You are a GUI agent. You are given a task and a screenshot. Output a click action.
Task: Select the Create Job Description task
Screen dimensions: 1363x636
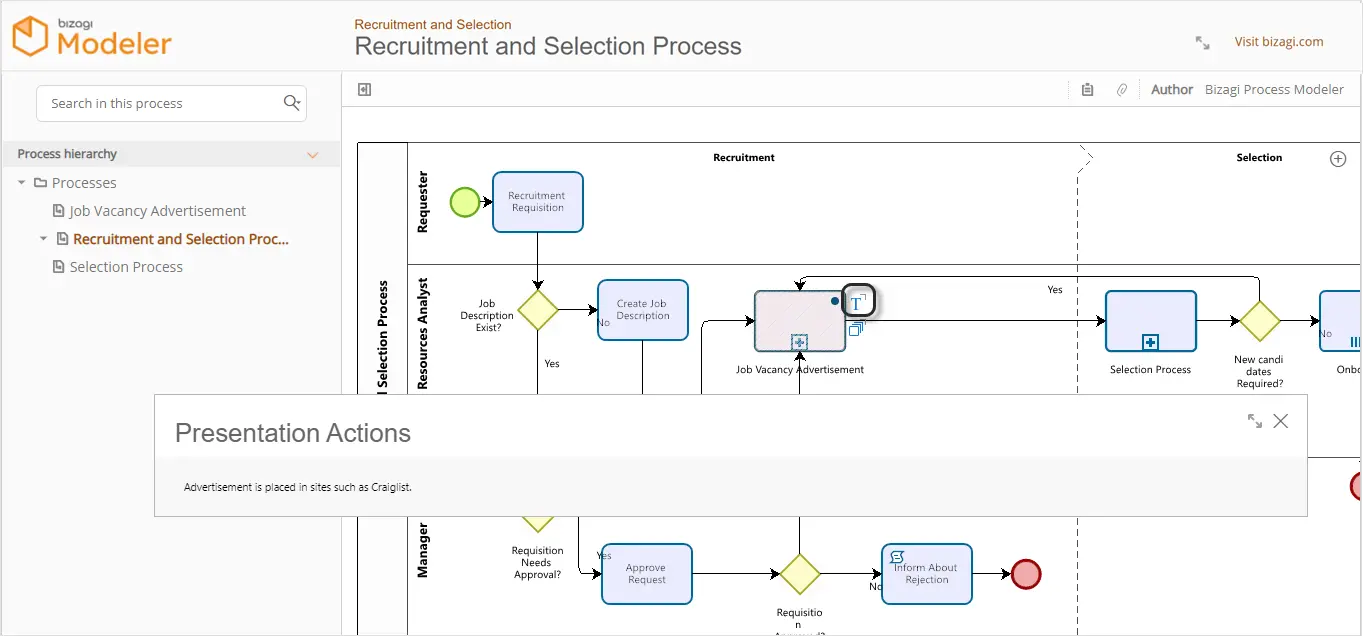(643, 310)
